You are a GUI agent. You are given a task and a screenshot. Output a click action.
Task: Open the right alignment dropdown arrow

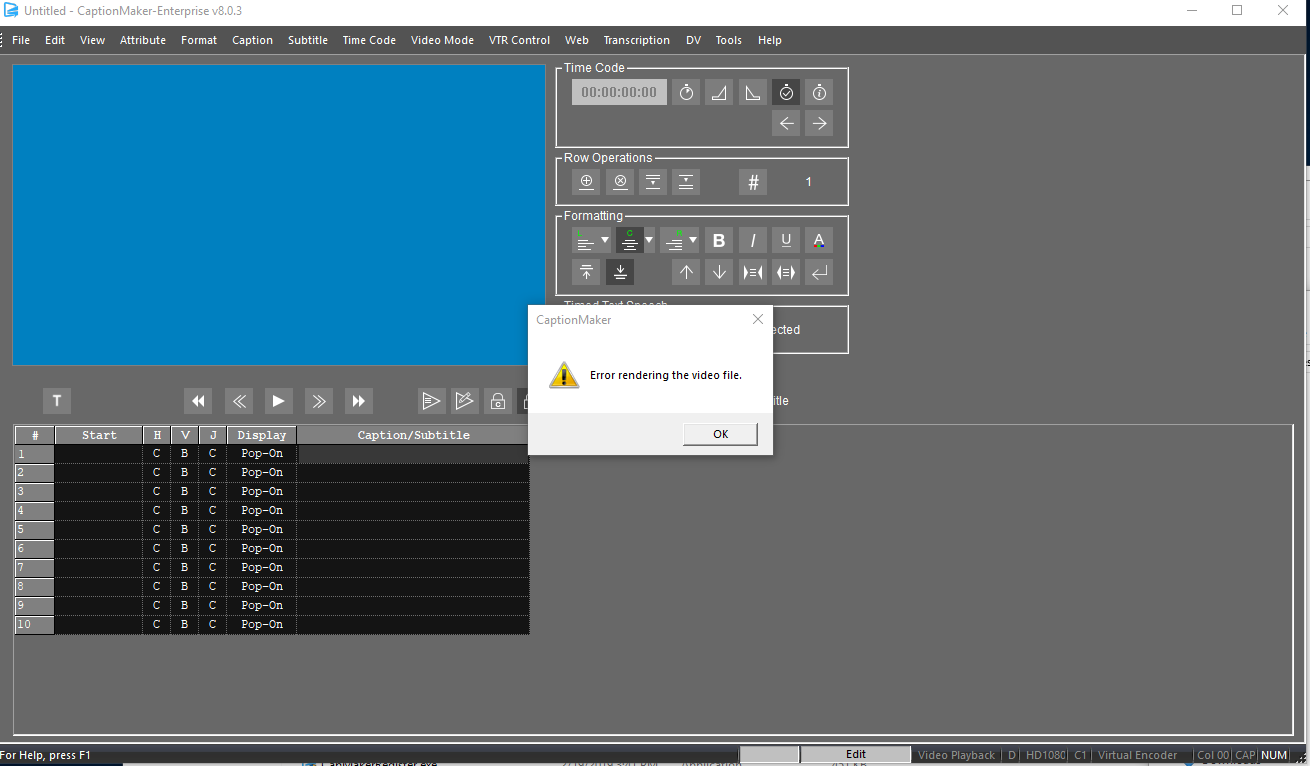[x=691, y=240]
